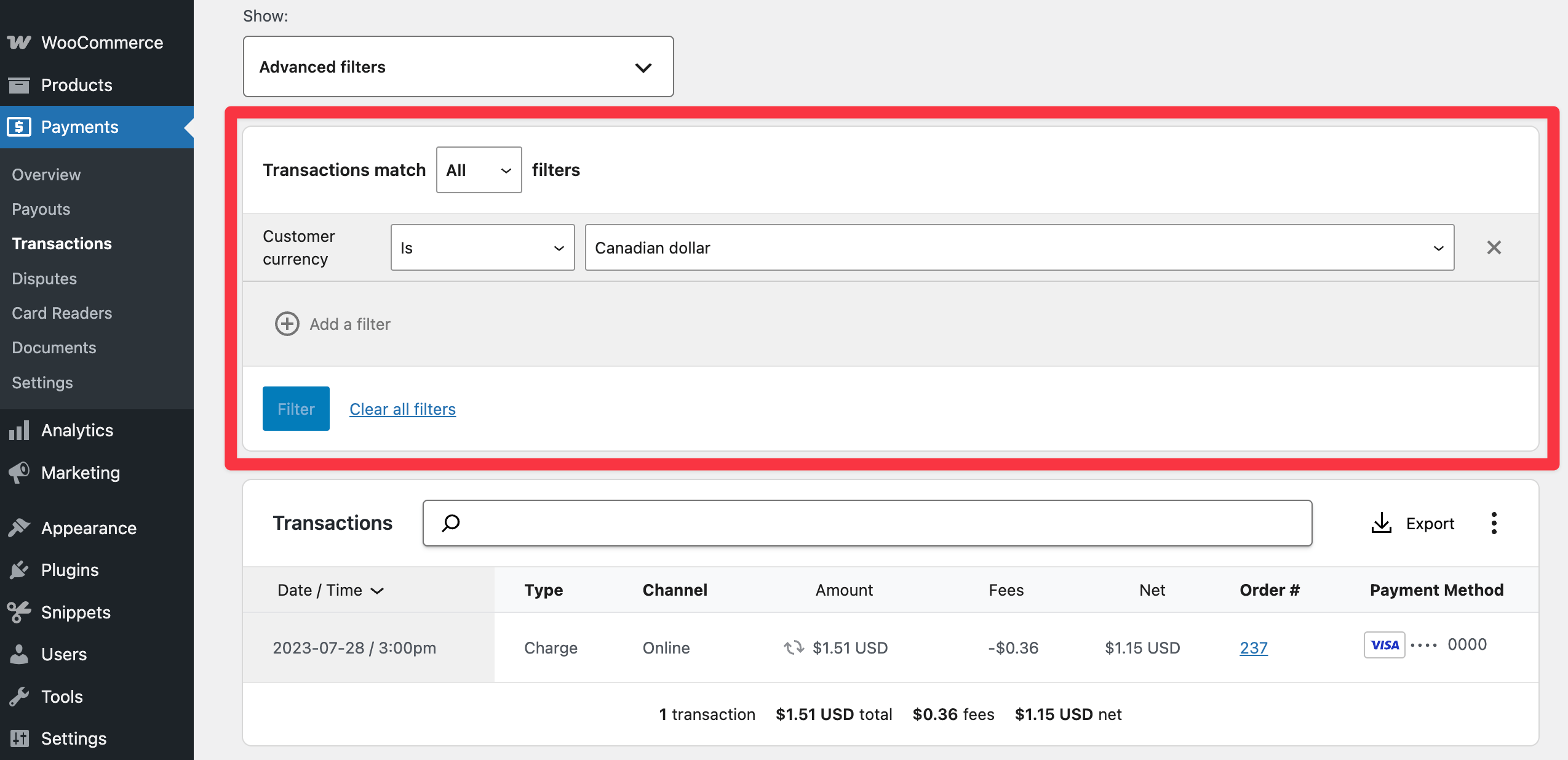Select the Products icon in the sidebar

pos(19,84)
